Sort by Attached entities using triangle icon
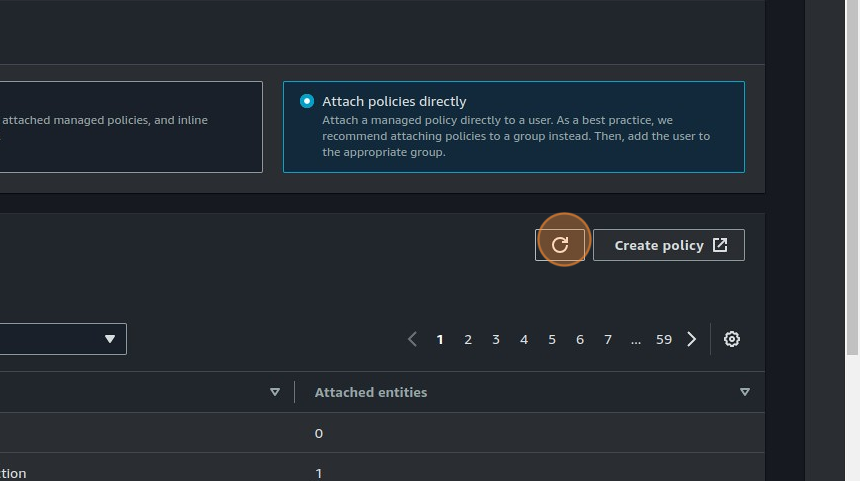 tap(744, 392)
